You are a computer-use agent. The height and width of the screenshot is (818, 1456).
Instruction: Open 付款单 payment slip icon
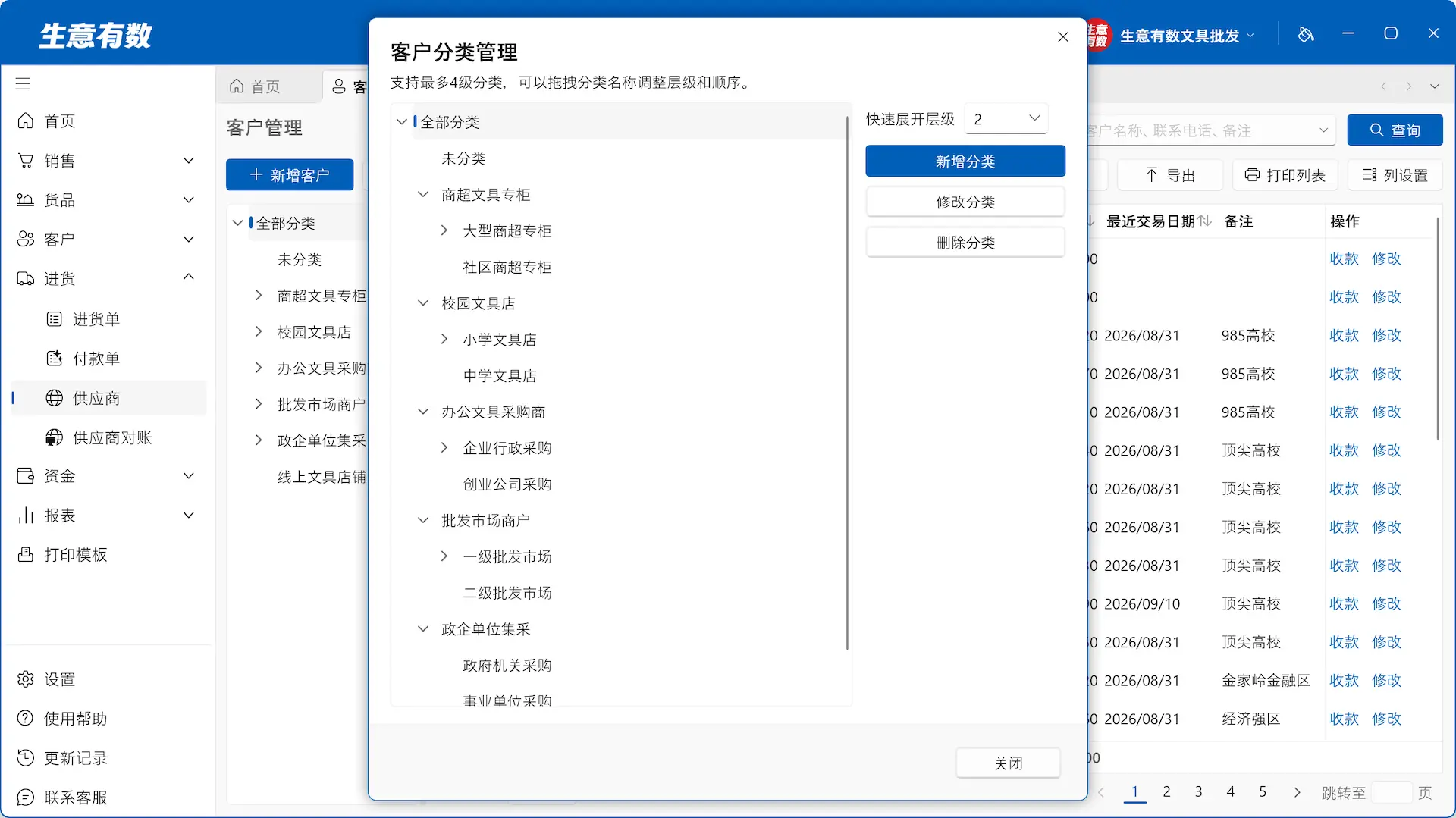pos(55,359)
